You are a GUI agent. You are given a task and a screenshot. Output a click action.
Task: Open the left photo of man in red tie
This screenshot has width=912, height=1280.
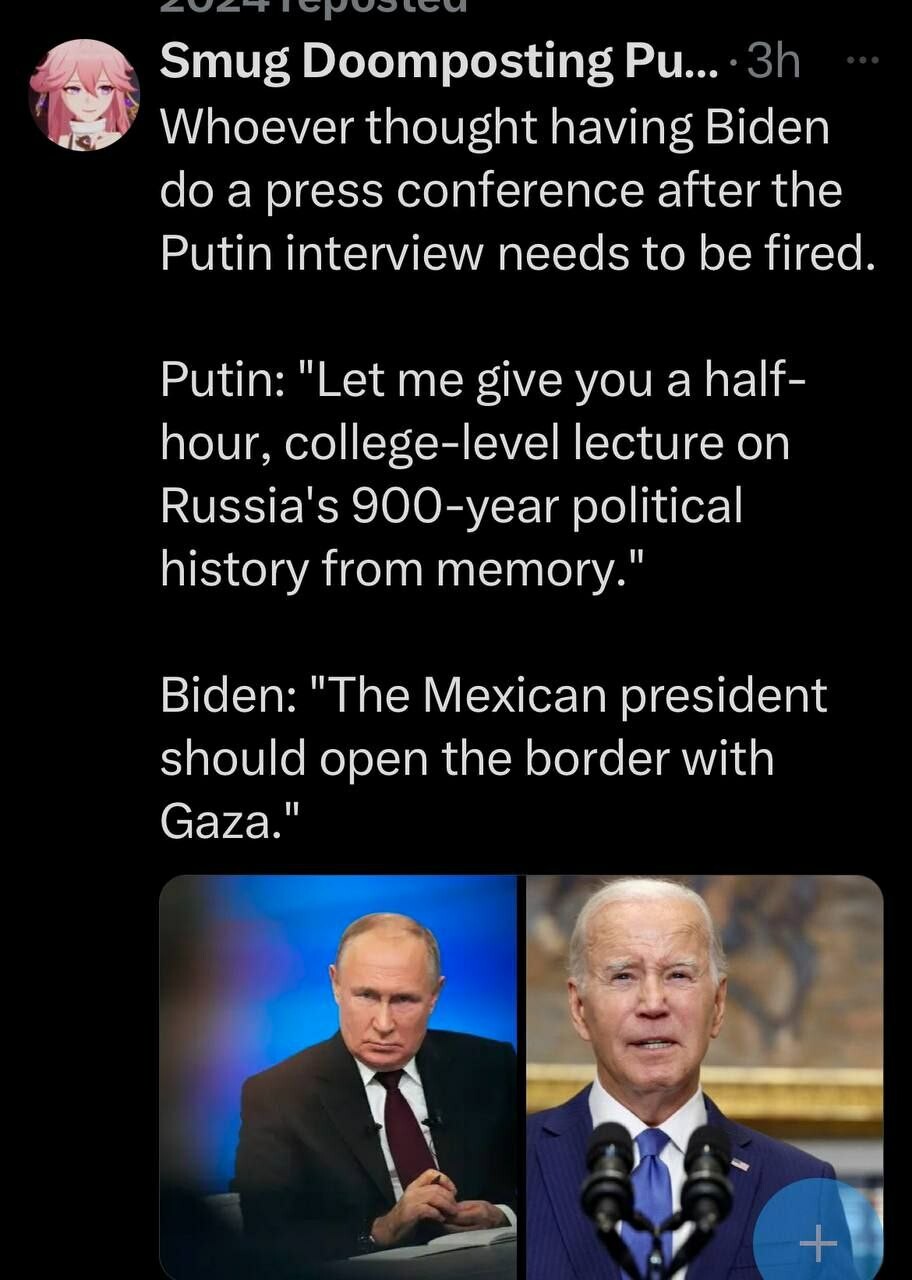338,1078
